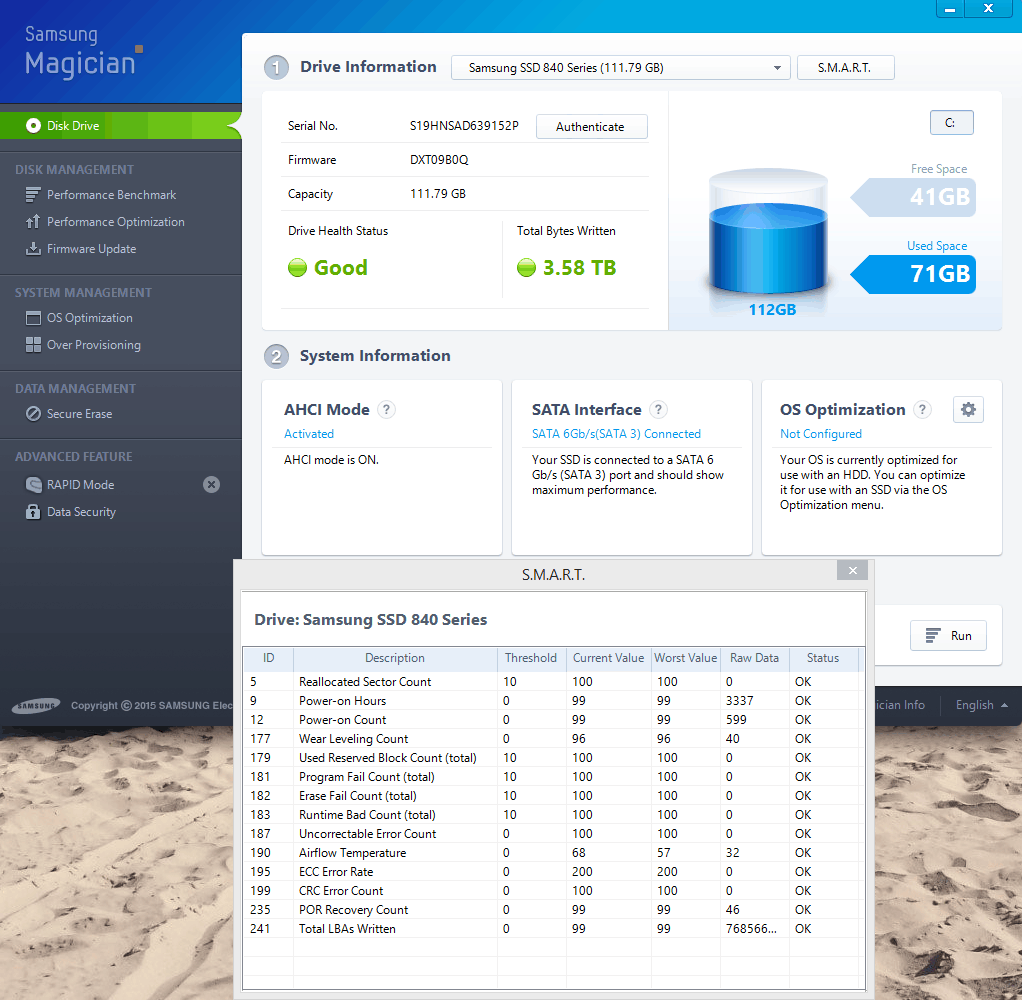Click the RAPID Mode sidebar icon
Image resolution: width=1022 pixels, height=1000 pixels.
[x=33, y=484]
